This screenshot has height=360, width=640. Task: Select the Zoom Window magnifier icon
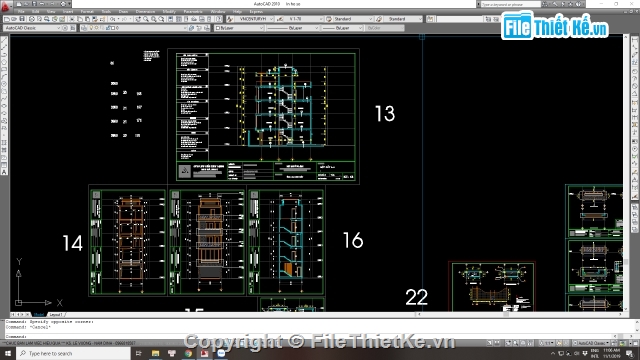[x=153, y=19]
